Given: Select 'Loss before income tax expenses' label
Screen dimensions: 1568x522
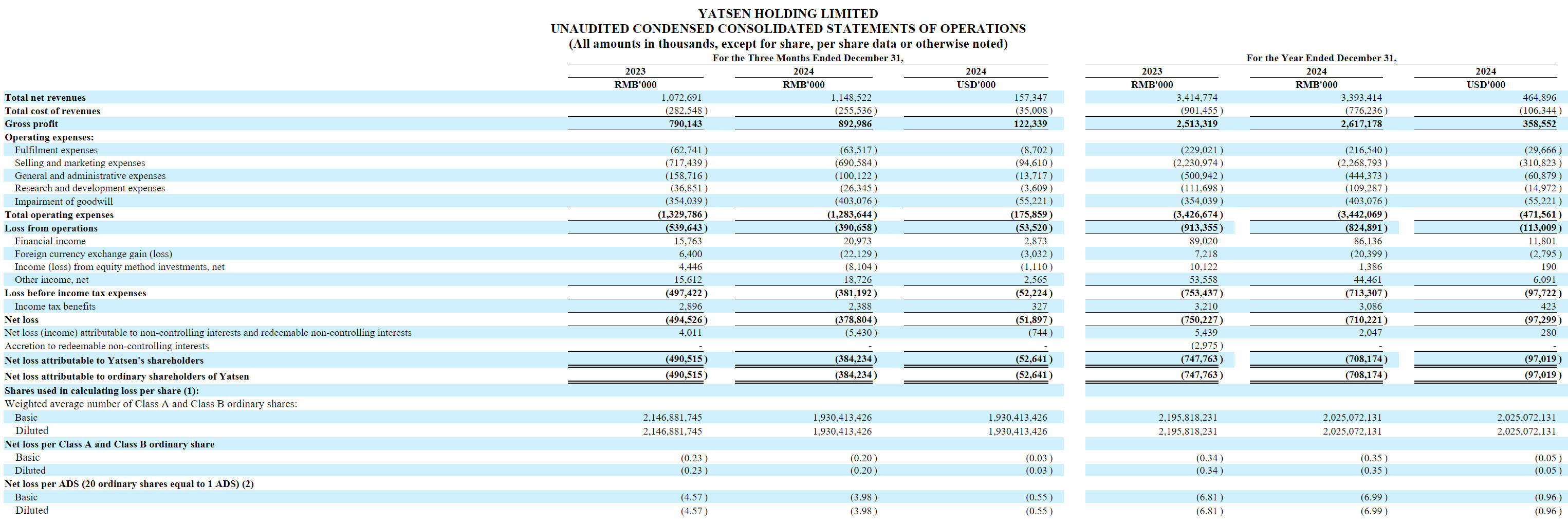Looking at the screenshot, I should coord(76,293).
